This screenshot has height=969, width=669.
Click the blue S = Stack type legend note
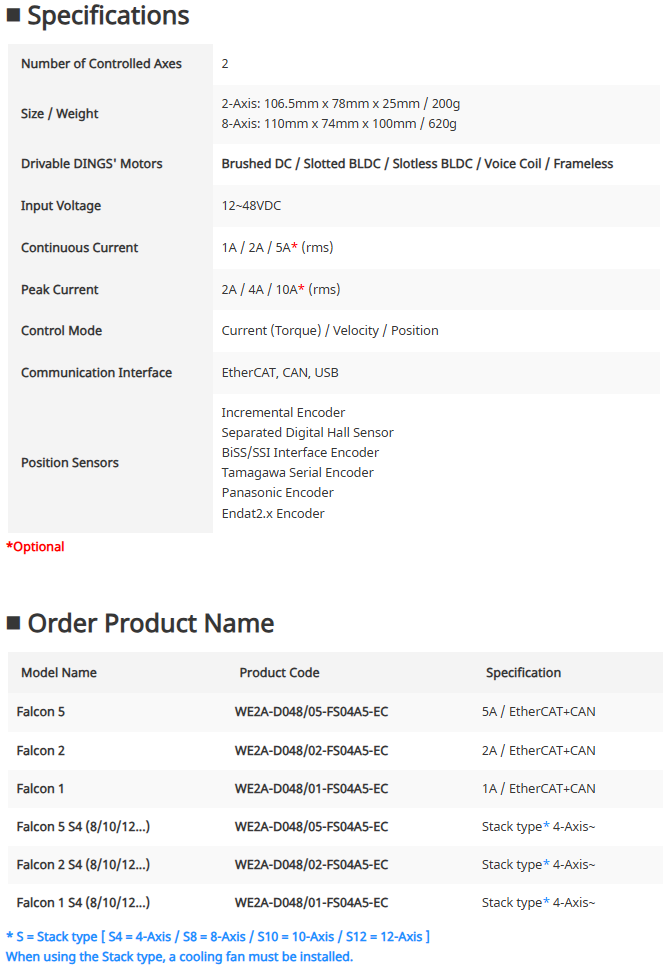coord(218,937)
